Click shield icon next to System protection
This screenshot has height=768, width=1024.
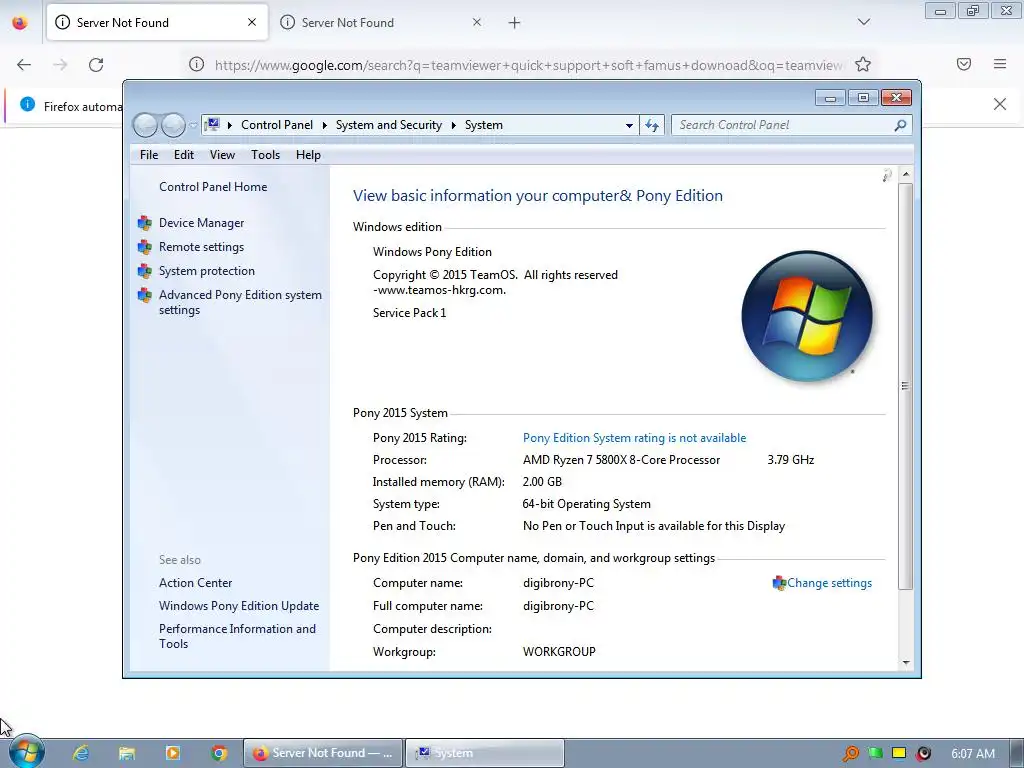pos(144,271)
